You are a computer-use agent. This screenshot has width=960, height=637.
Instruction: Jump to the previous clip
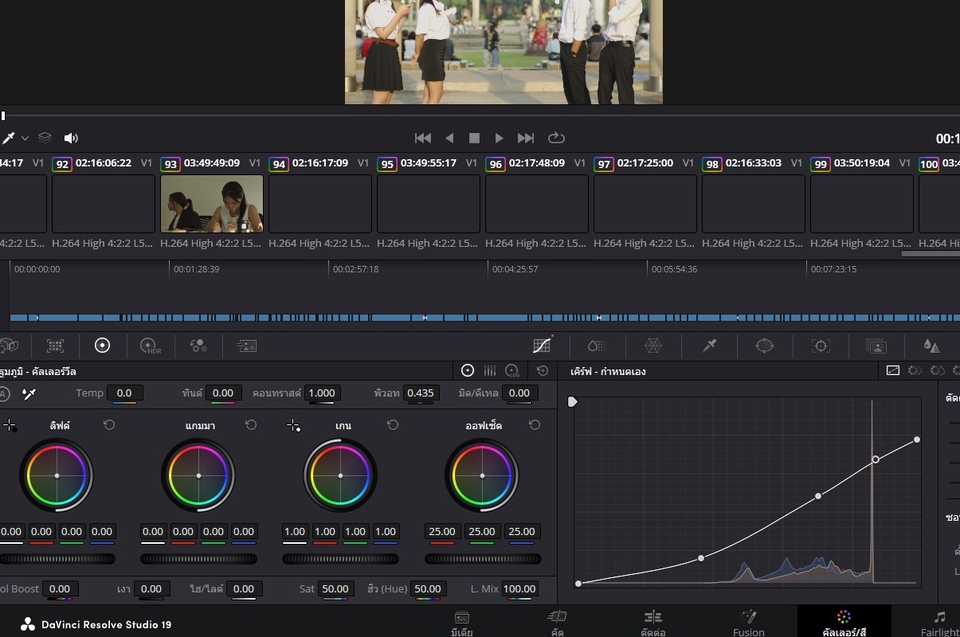(x=423, y=138)
